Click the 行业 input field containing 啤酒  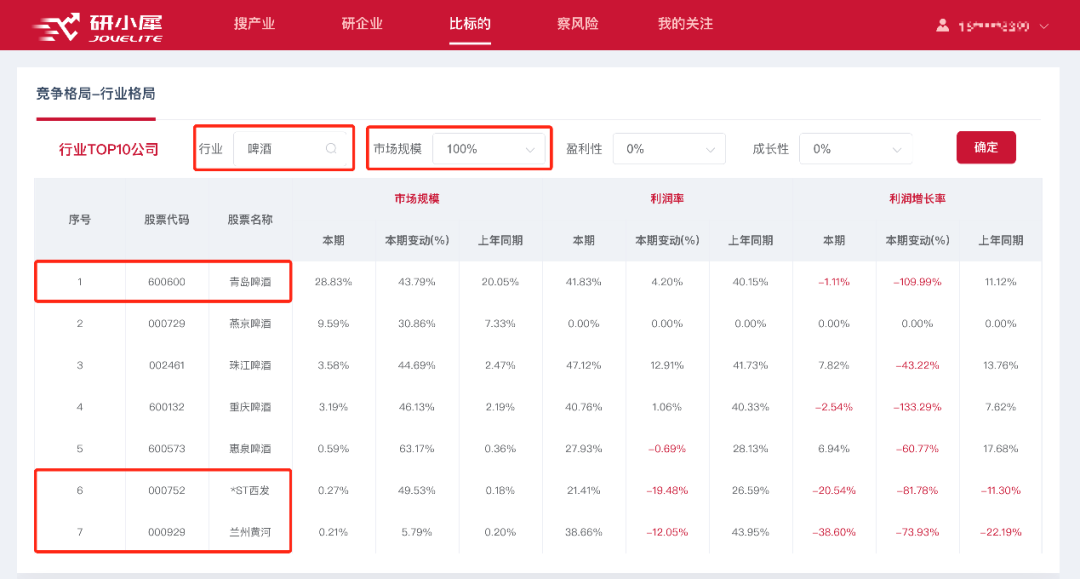[x=289, y=149]
